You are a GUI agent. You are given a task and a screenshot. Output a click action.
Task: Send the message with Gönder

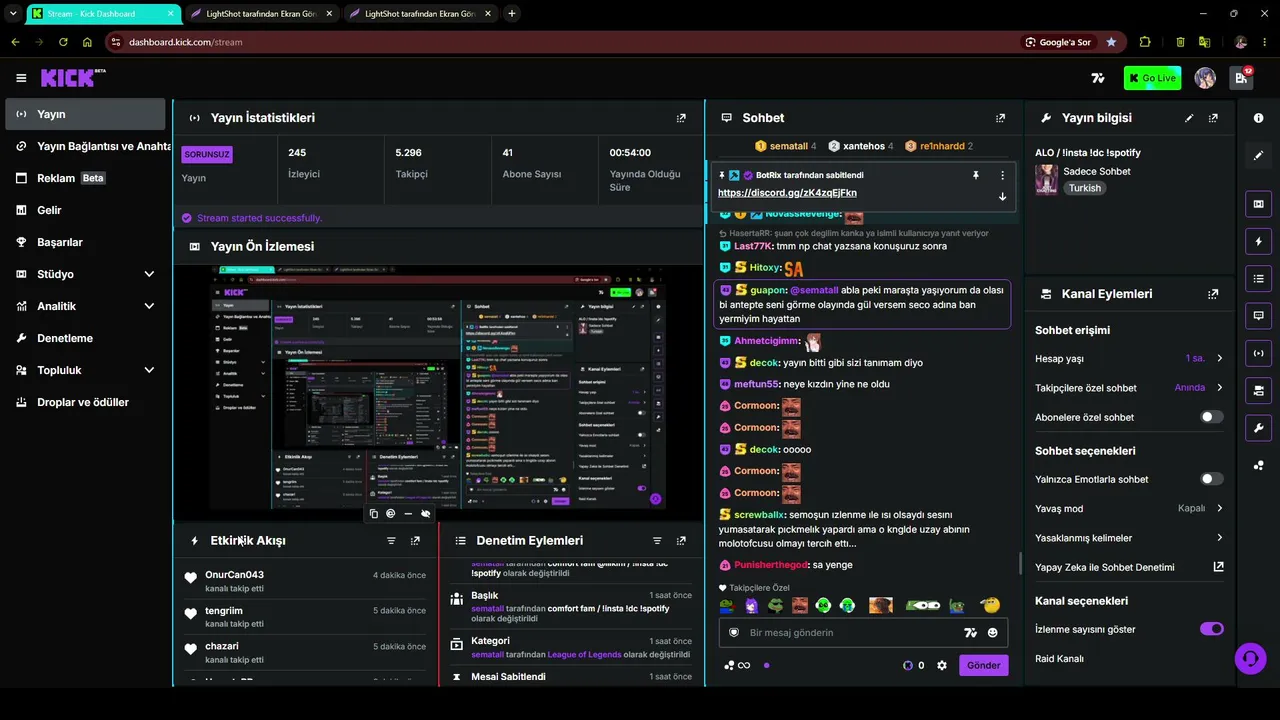984,665
